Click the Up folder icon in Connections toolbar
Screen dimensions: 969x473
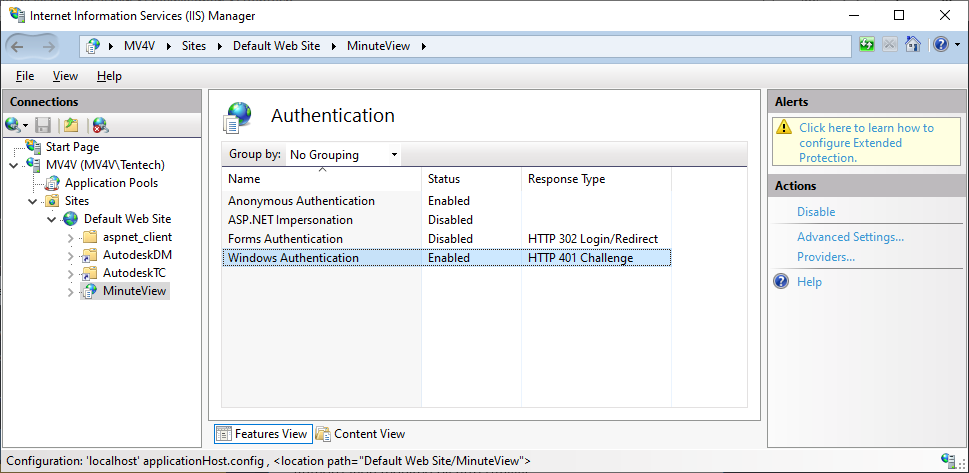tap(70, 126)
